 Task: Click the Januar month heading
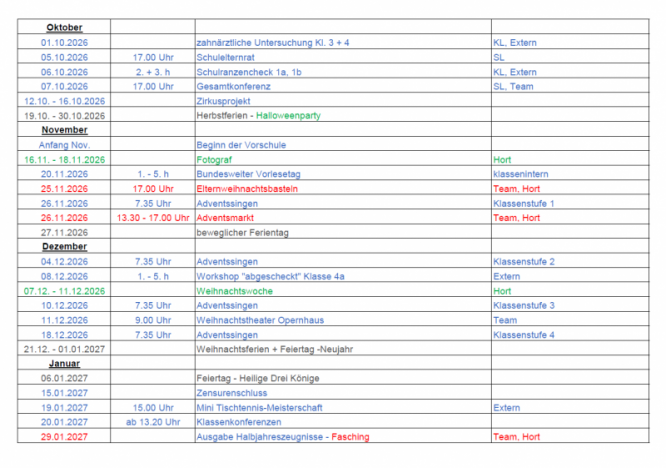(x=64, y=364)
